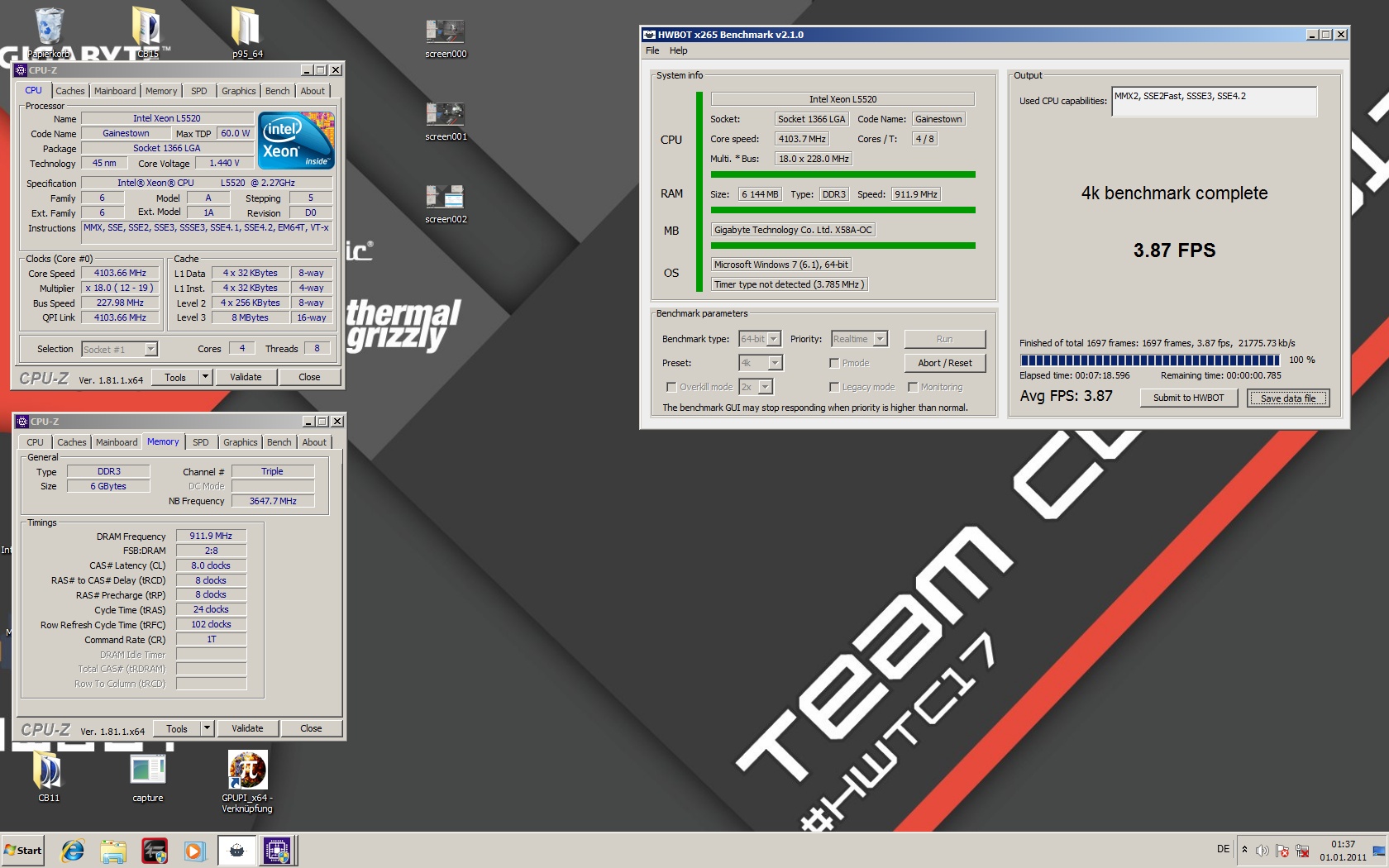The height and width of the screenshot is (868, 1389).
Task: Click the Core Voltage 1.440 V value
Action: [224, 164]
